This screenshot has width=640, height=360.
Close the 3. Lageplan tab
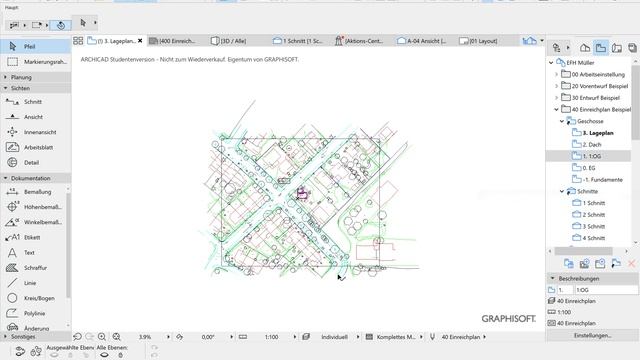[140, 41]
